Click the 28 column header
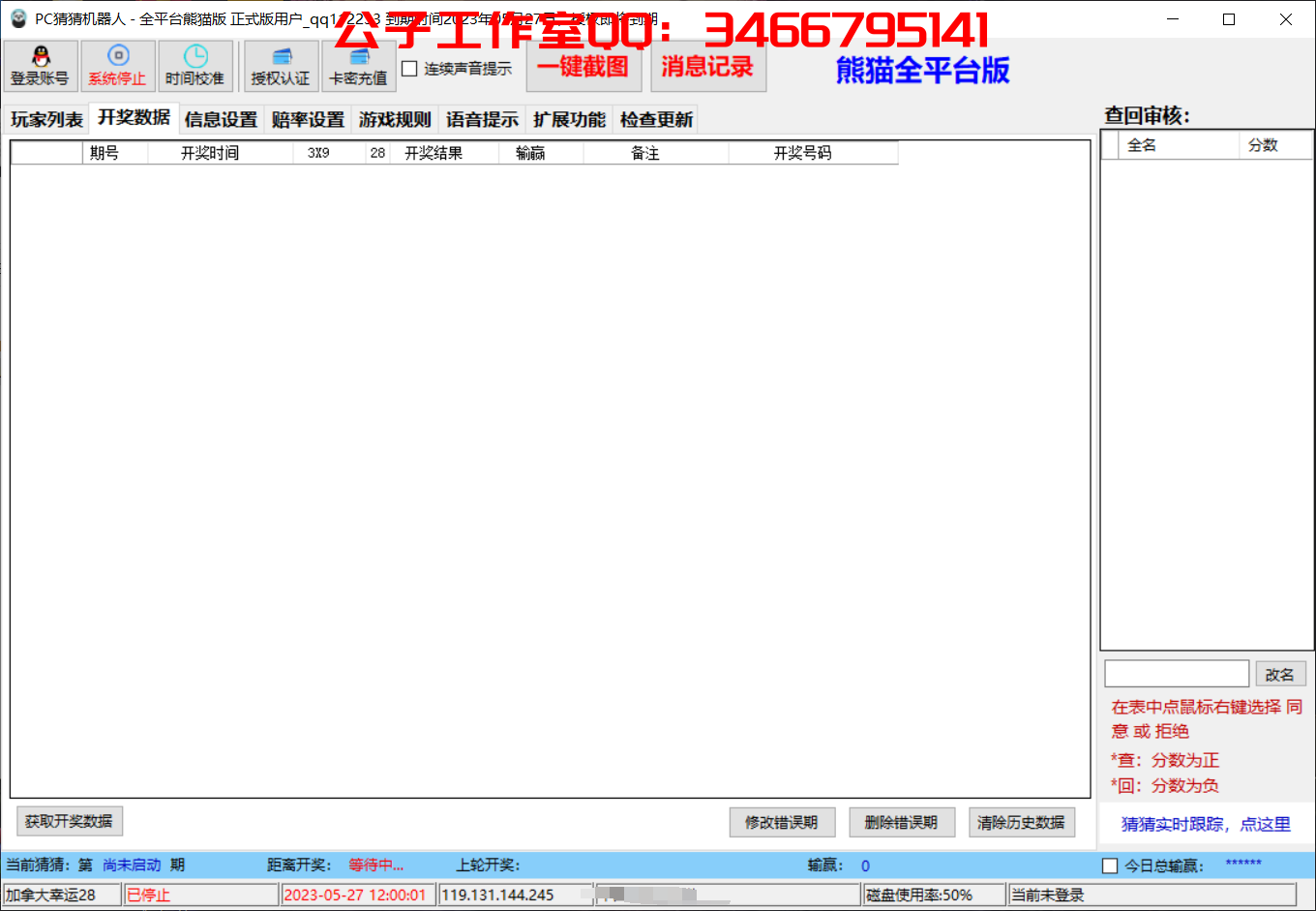 377,153
